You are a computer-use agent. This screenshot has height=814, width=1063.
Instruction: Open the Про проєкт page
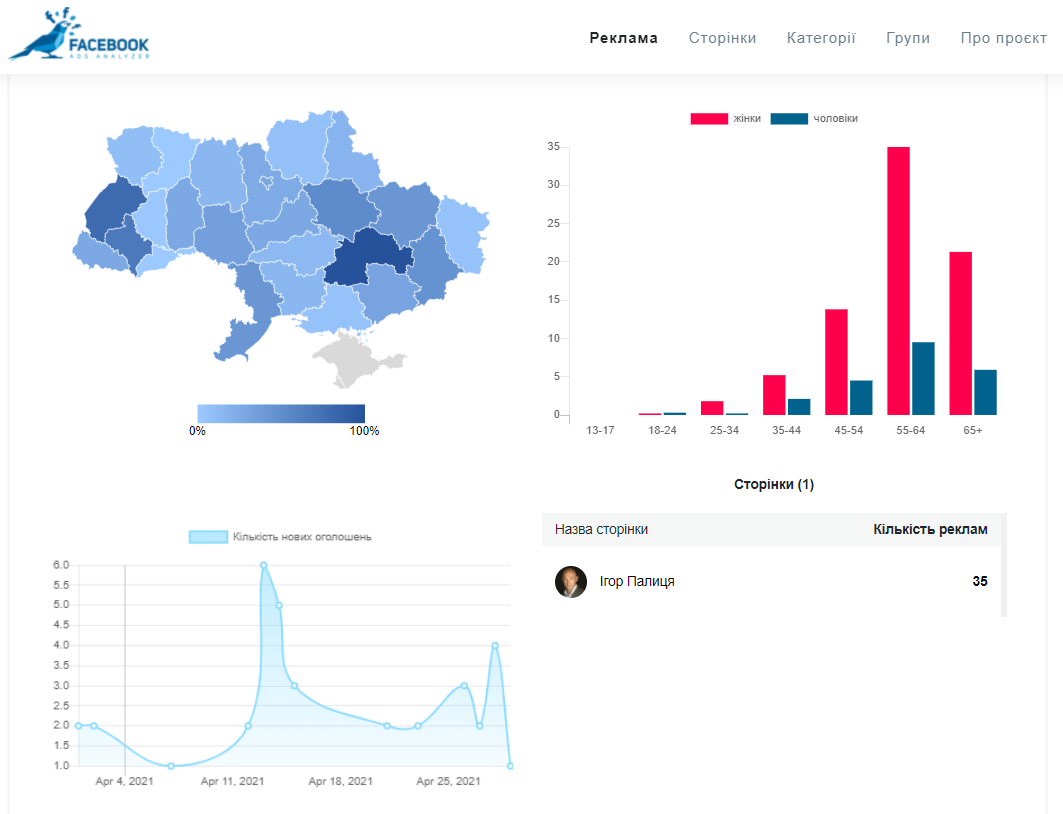[1004, 38]
